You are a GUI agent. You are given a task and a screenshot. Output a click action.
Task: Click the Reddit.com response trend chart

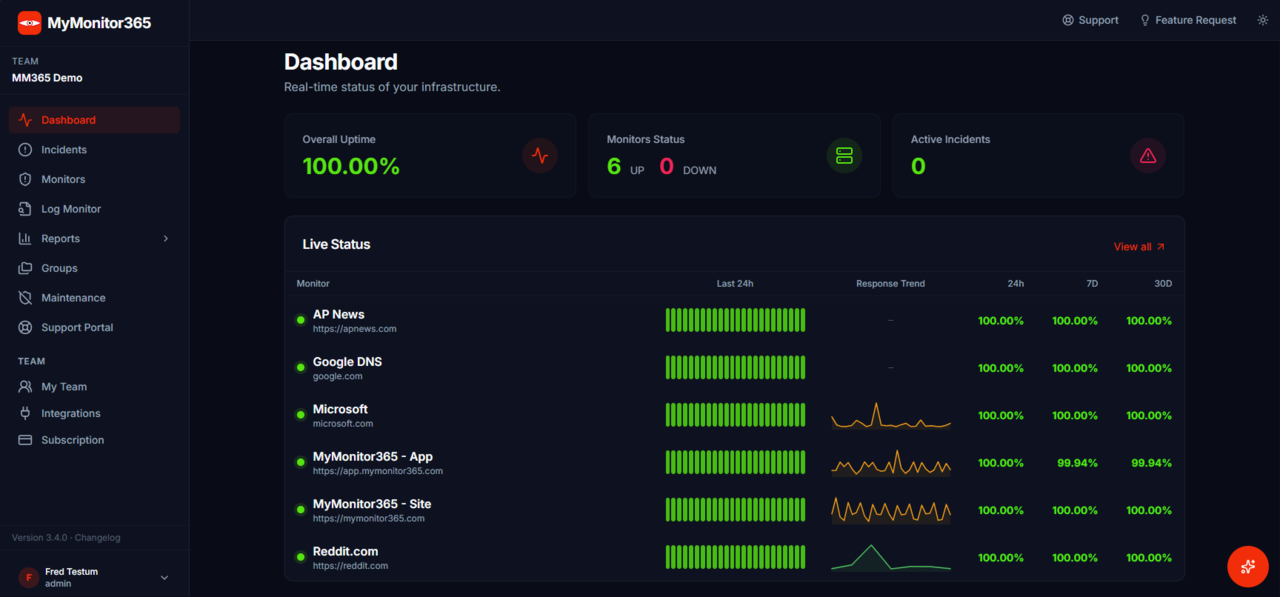click(891, 557)
